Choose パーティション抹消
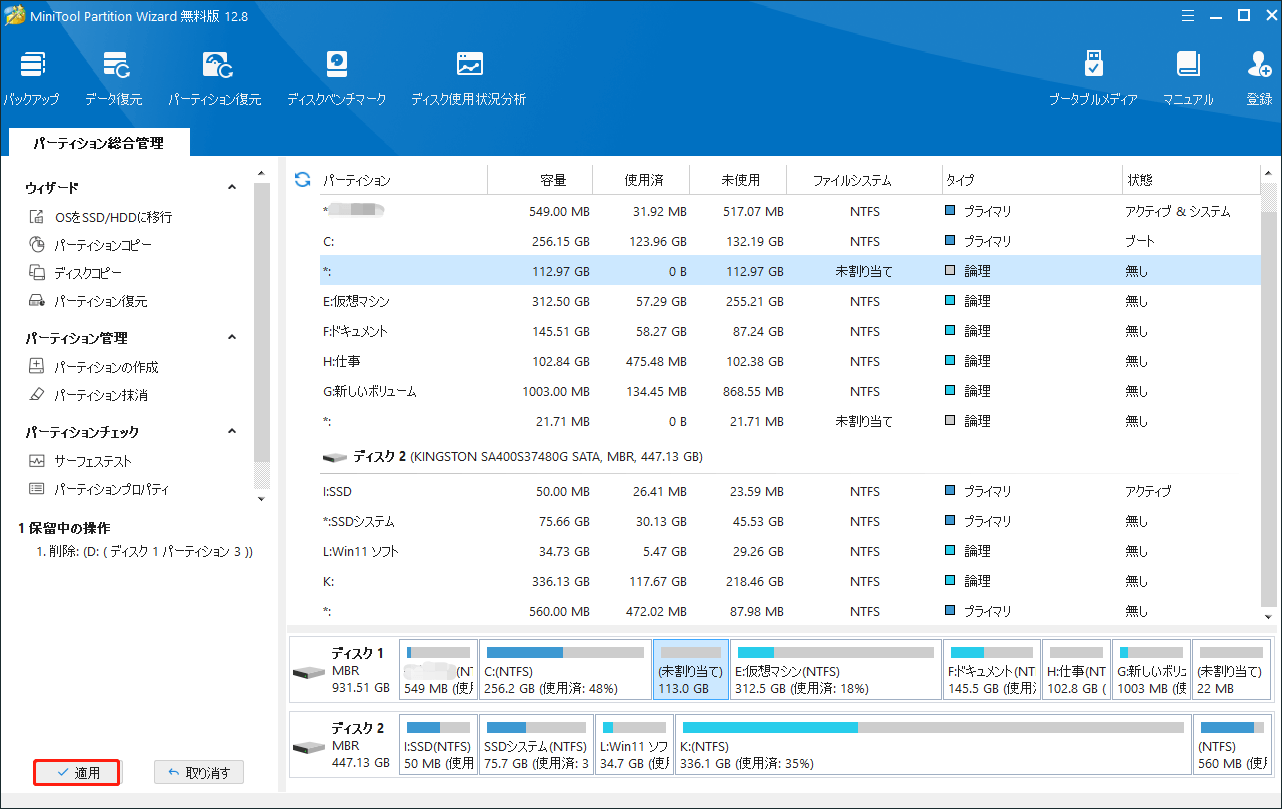The width and height of the screenshot is (1282, 809). (88, 395)
